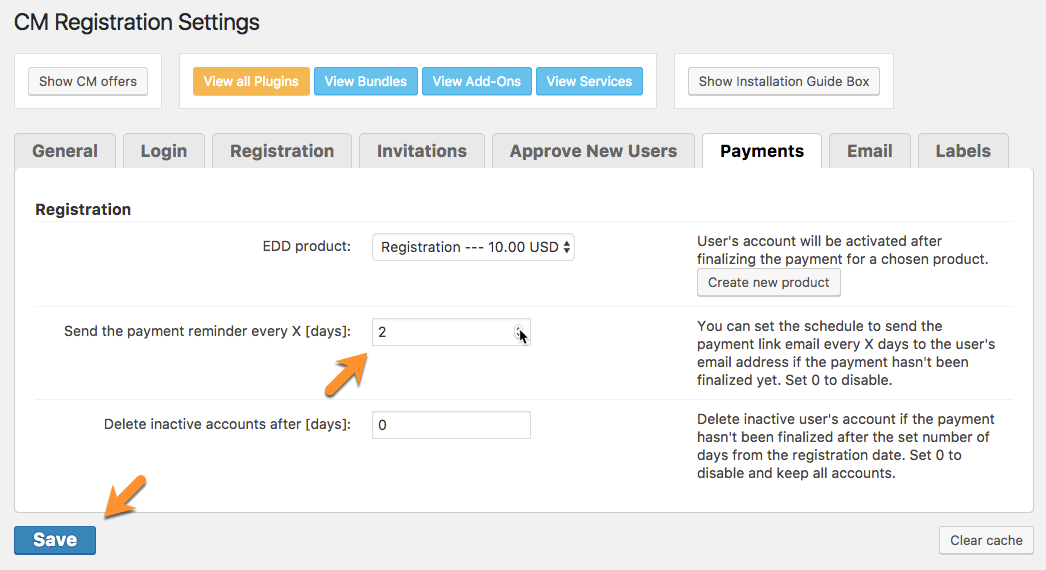Click the payment reminder stepper arrows
1046x570 pixels.
(518, 332)
